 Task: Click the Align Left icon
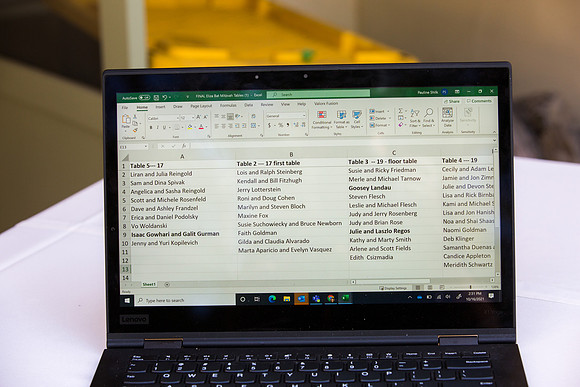[217, 126]
